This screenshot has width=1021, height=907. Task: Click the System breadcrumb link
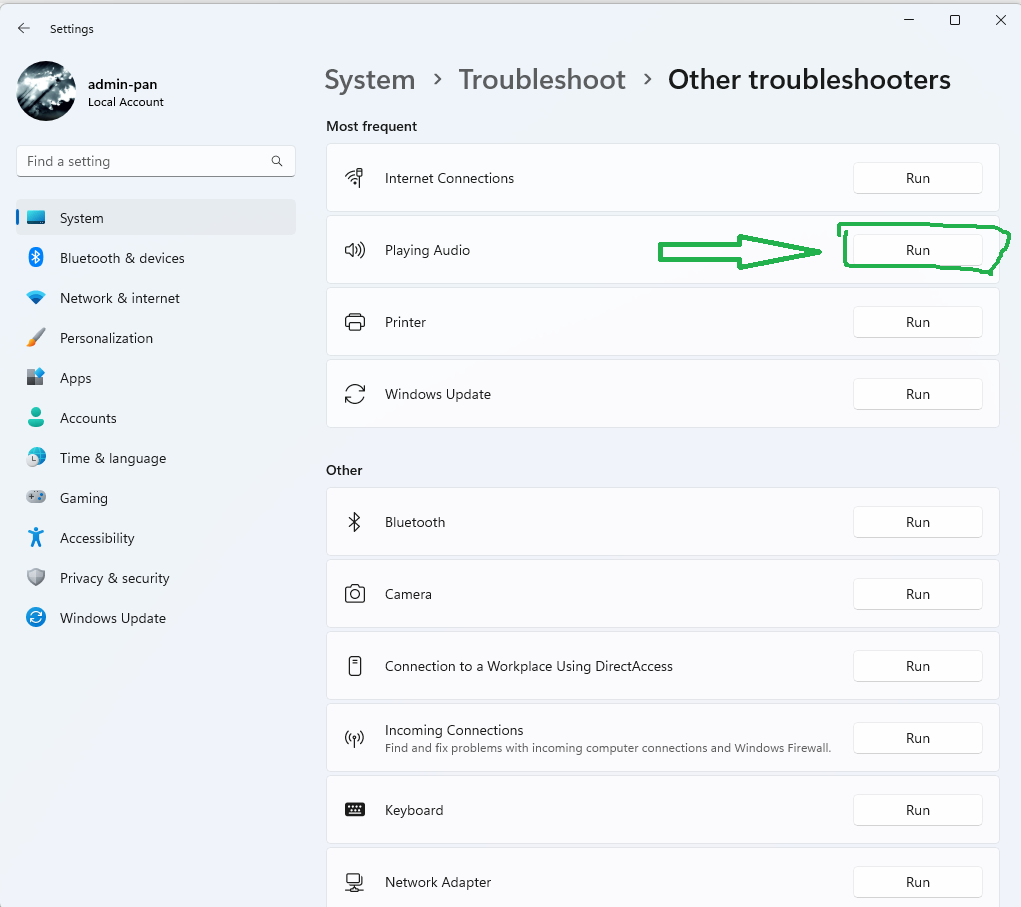(369, 80)
